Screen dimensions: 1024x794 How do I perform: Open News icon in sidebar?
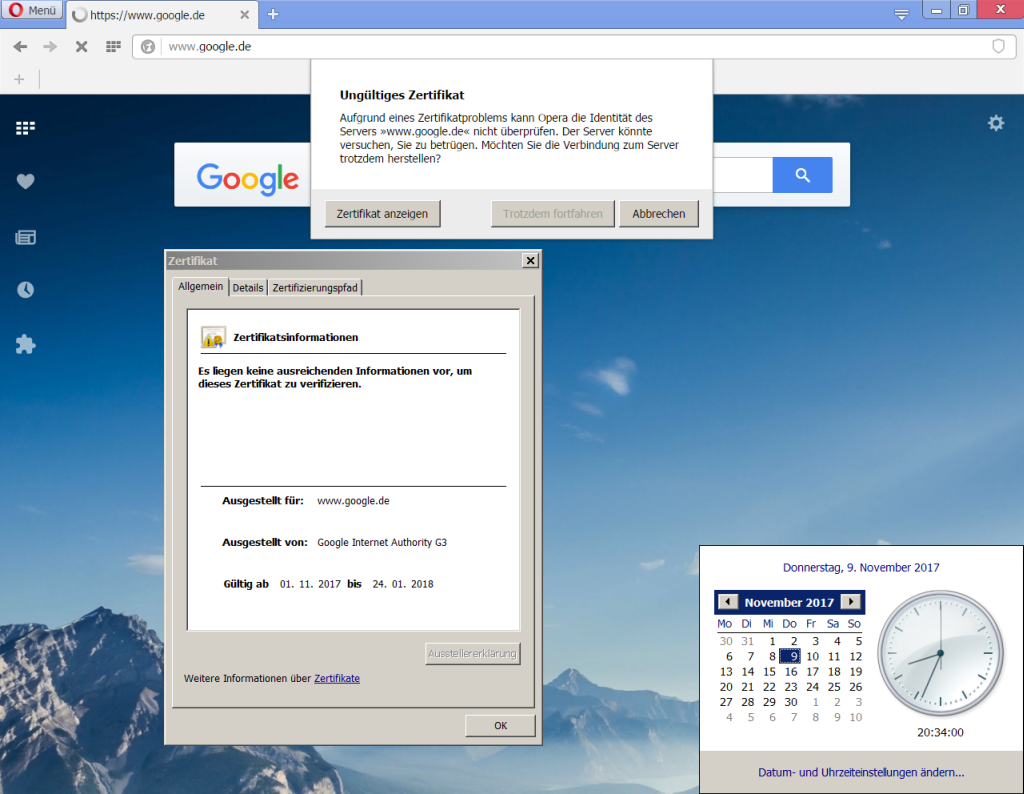25,237
